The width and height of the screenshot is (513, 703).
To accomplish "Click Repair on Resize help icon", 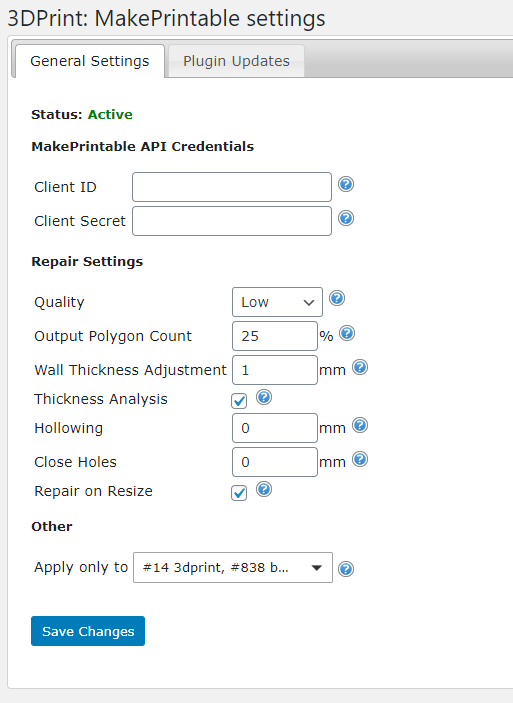I will (264, 489).
